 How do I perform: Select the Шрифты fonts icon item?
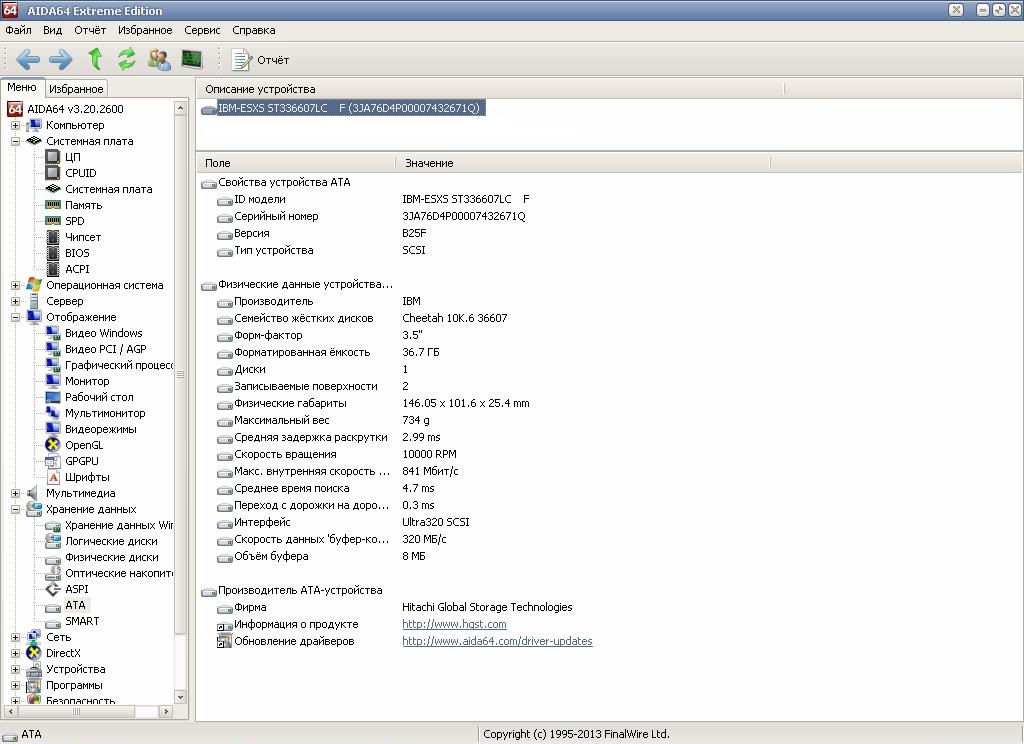coord(53,477)
